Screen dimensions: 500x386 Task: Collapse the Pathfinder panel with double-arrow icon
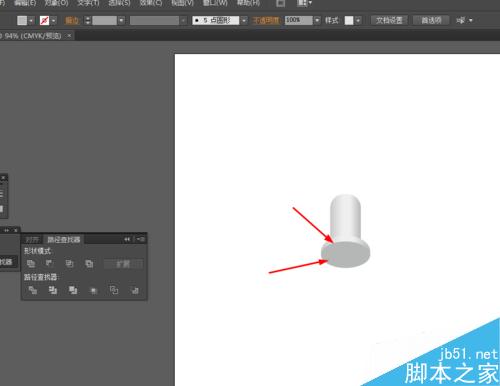point(127,239)
